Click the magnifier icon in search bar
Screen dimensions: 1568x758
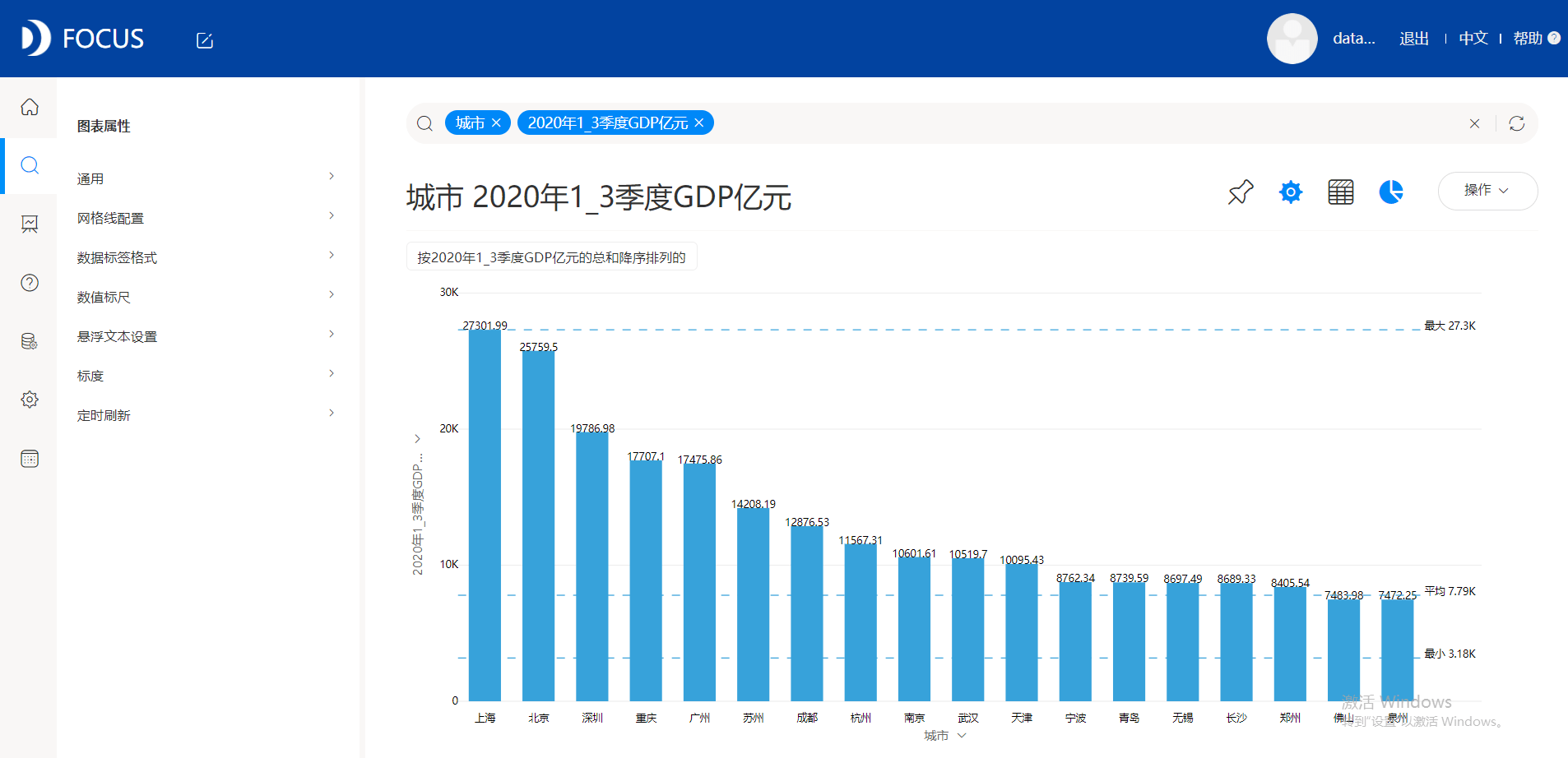[x=424, y=123]
